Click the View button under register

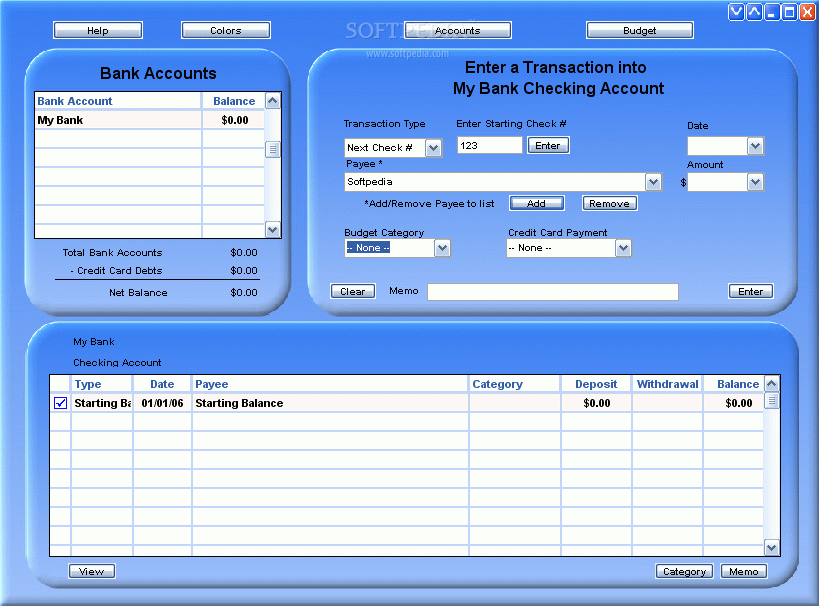point(92,571)
